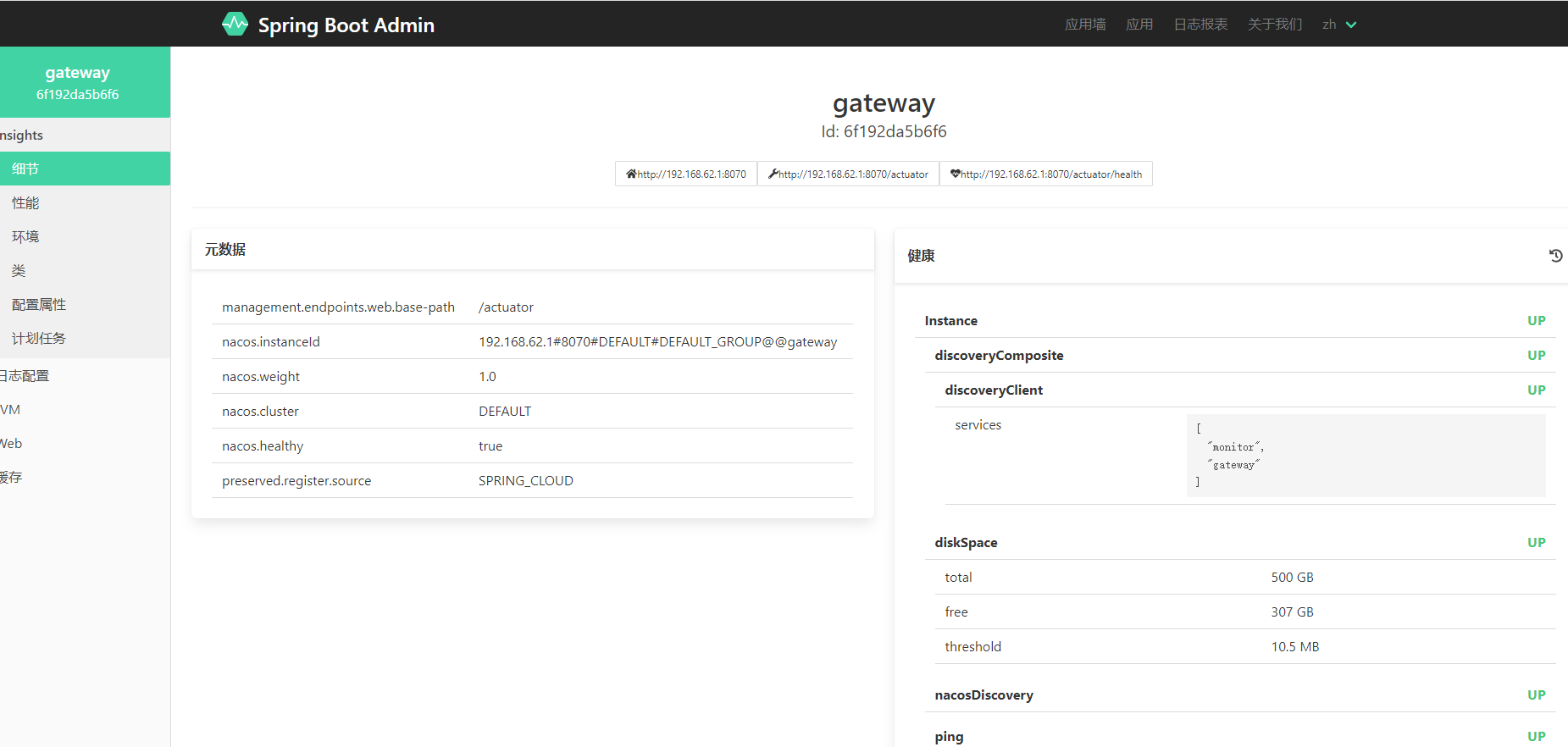The image size is (1568, 747).
Task: Open http://192.168.62.1:8070/actuator link
Action: click(848, 174)
